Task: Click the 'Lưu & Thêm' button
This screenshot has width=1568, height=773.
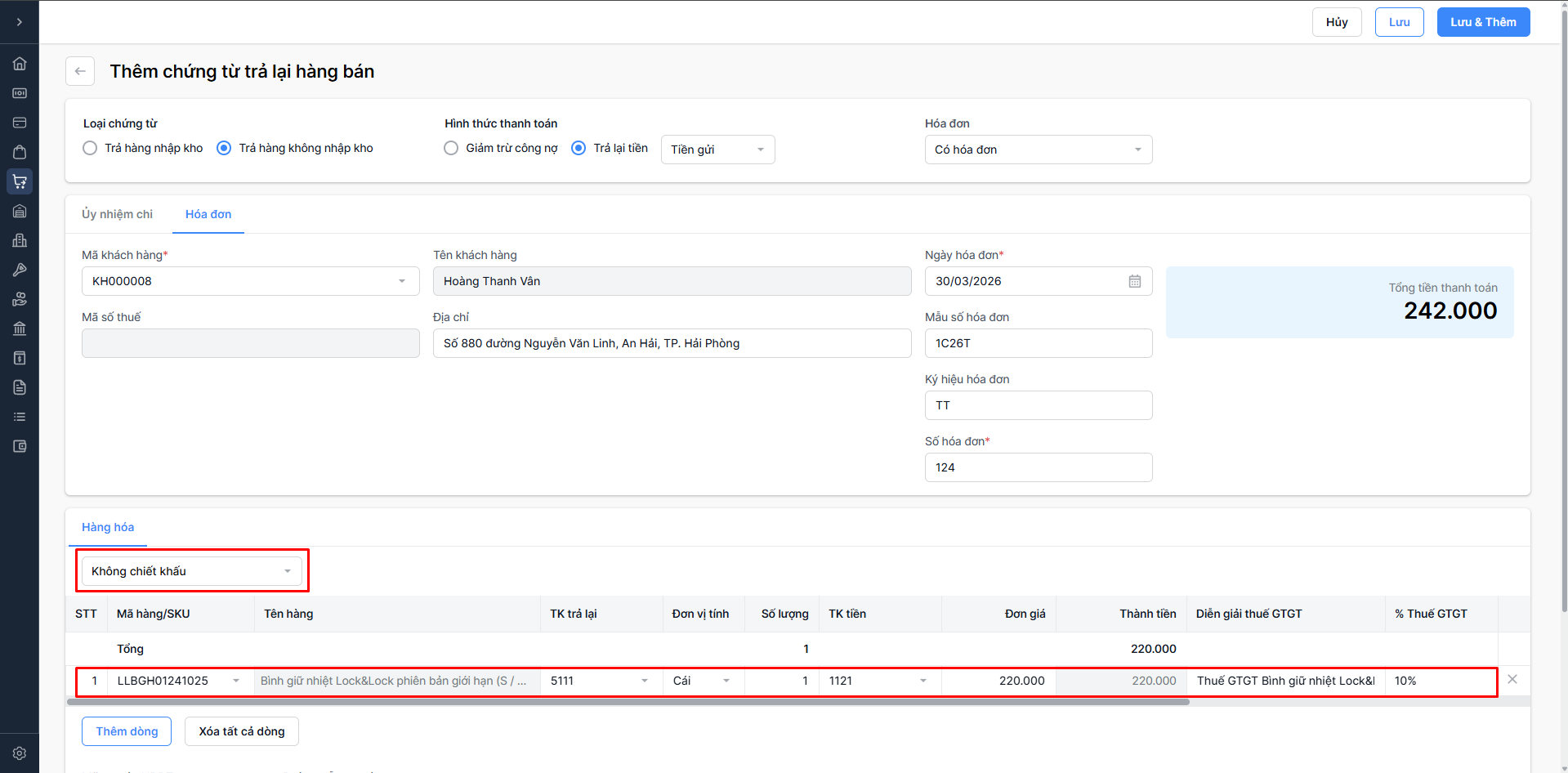Action: pyautogui.click(x=1483, y=22)
